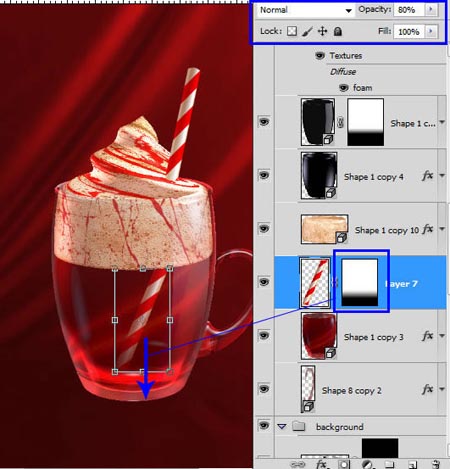Select the Shape 1 copy 3 red cup thumbnail

pyautogui.click(x=319, y=336)
